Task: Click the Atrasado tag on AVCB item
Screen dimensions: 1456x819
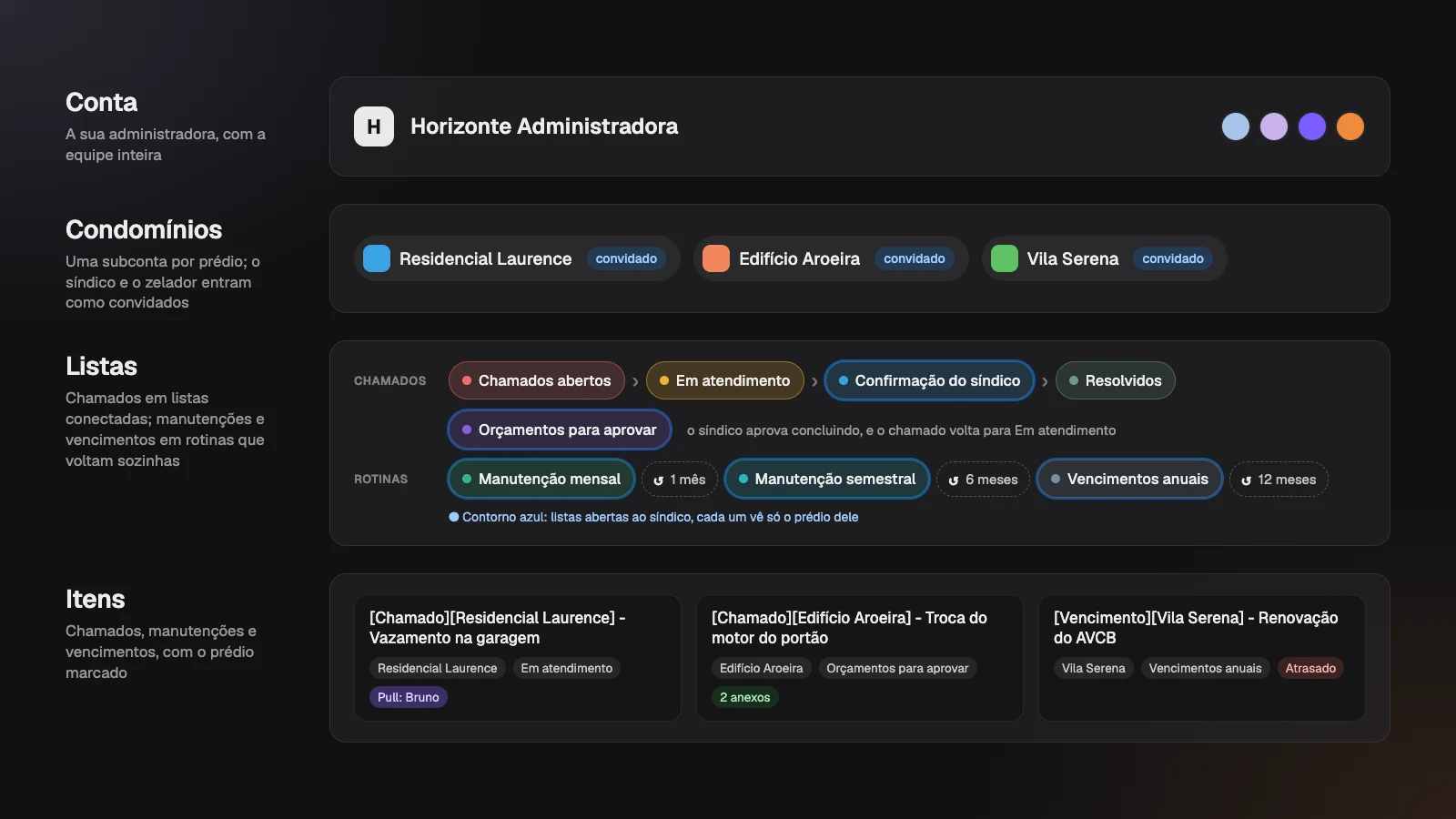Action: [x=1310, y=668]
